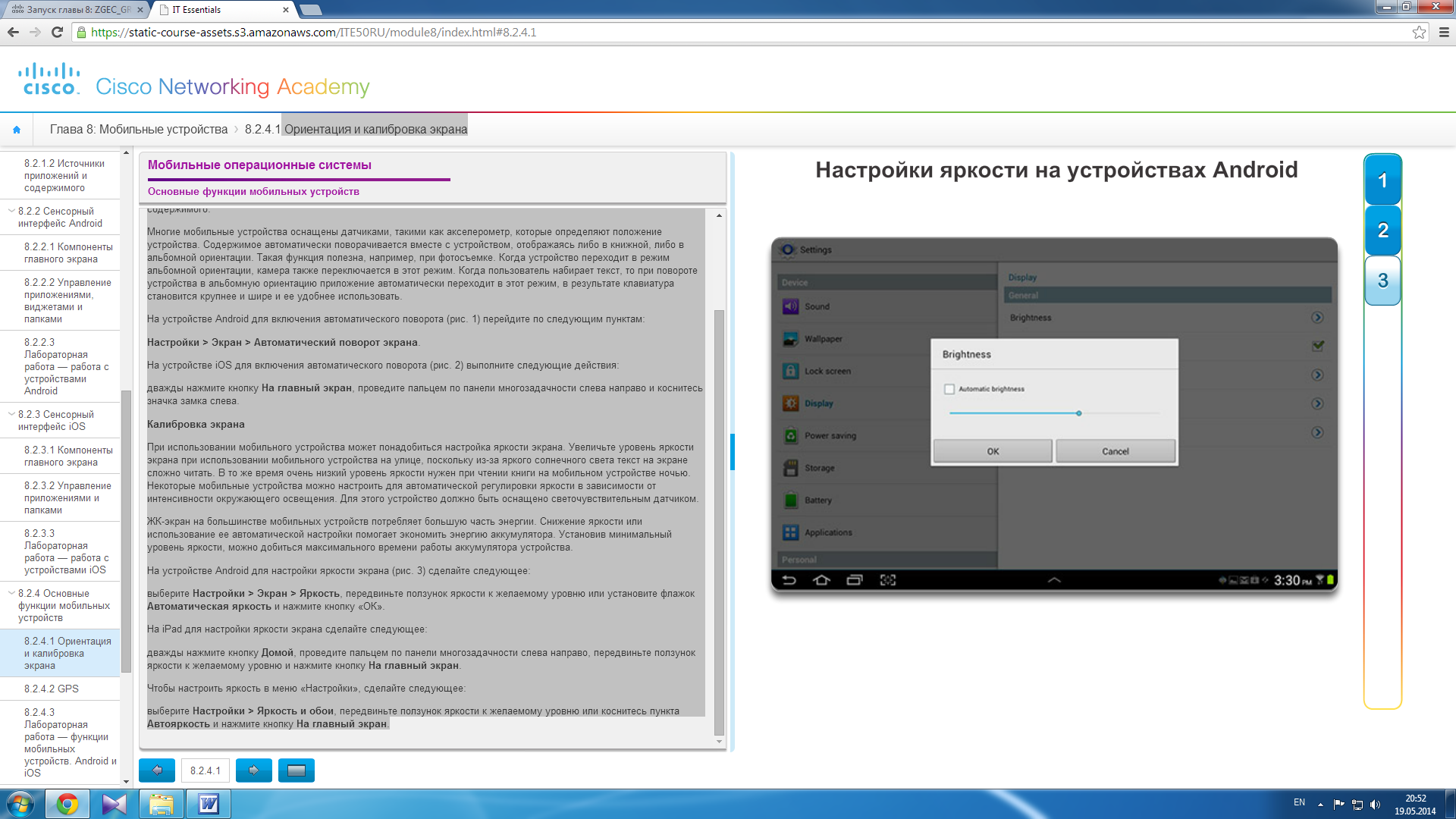Open 8.2.2.2 Управление приложениями, виджетами и папками
1456x819 pixels.
60,300
